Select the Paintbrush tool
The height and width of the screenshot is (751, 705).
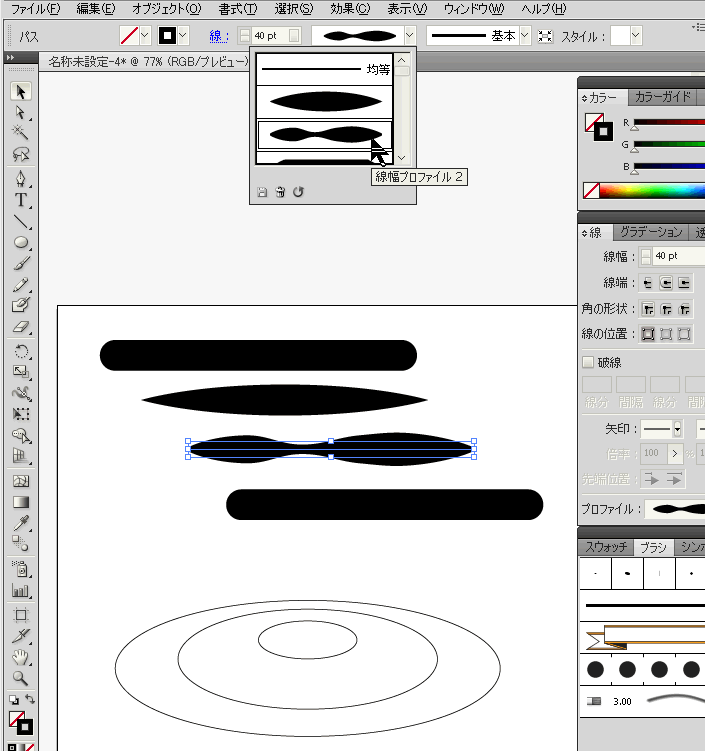point(21,263)
